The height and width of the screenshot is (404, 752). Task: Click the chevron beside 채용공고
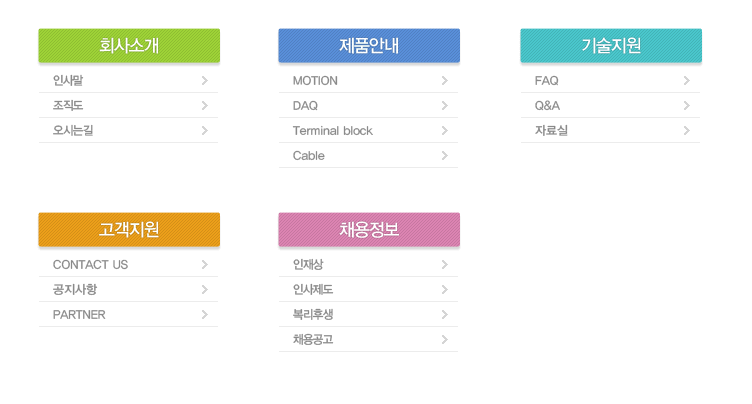445,340
